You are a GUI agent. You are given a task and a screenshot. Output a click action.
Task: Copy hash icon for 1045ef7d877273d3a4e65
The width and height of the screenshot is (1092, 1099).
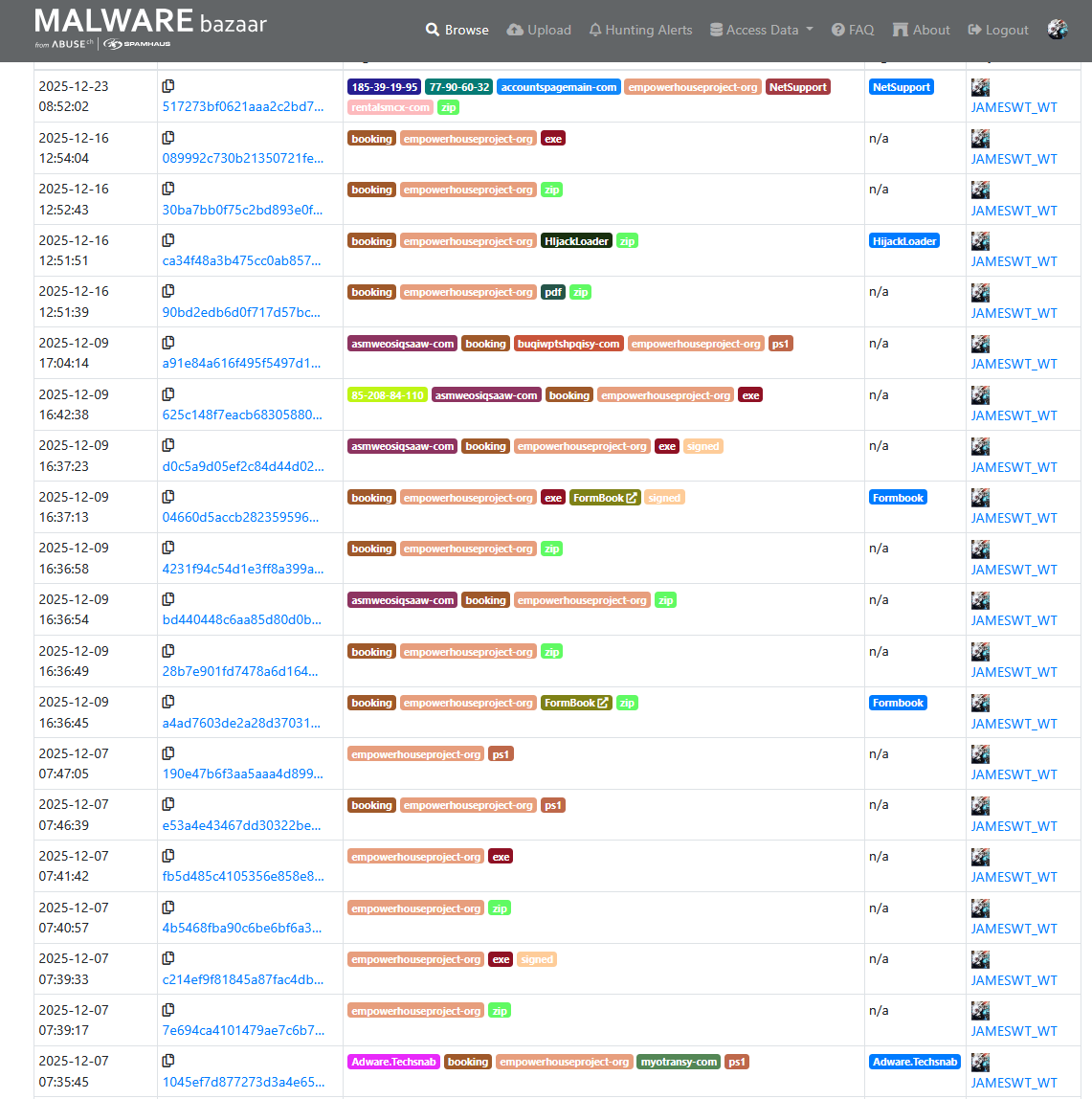168,1061
